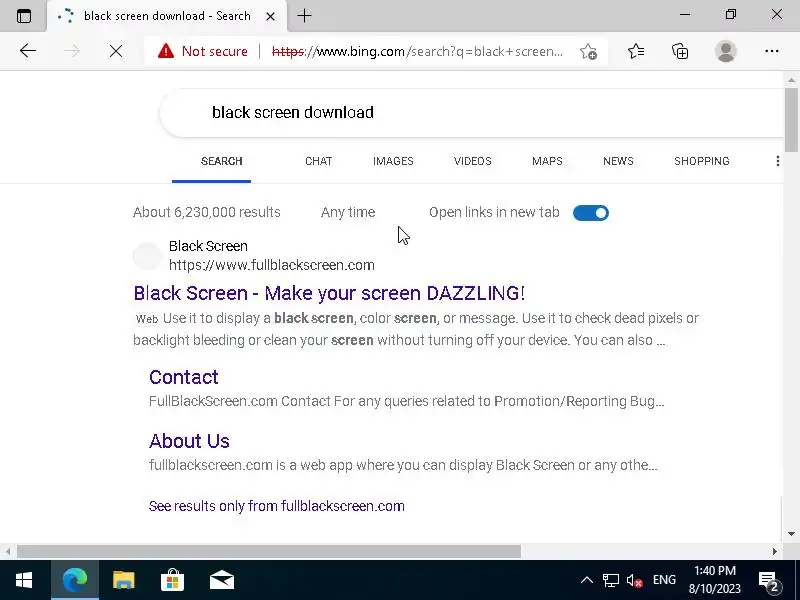Image resolution: width=800 pixels, height=600 pixels.
Task: Switch to the CHAT tab
Action: pos(318,161)
